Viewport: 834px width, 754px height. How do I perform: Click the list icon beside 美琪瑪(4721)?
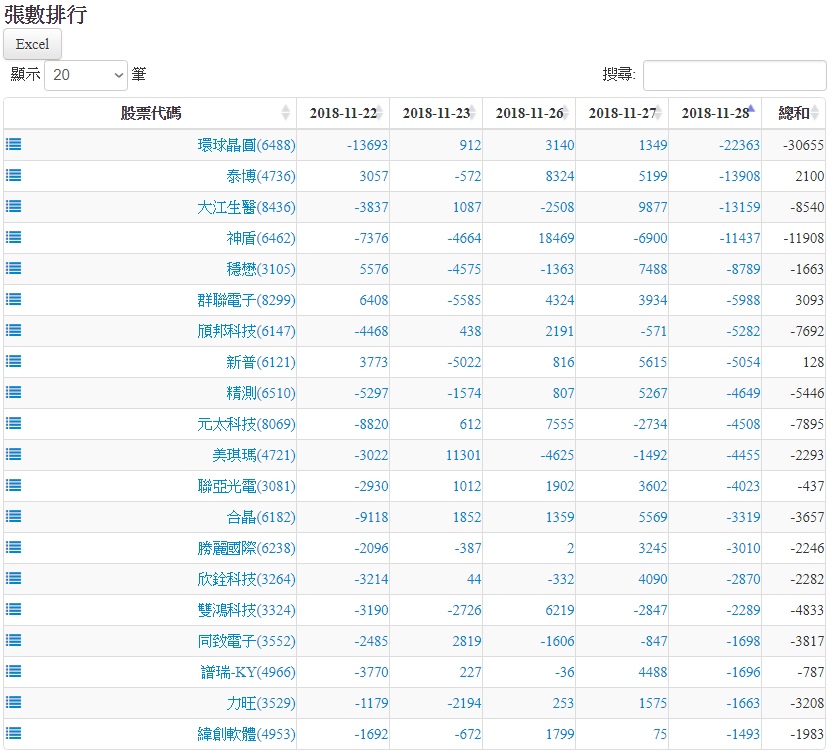[14, 454]
